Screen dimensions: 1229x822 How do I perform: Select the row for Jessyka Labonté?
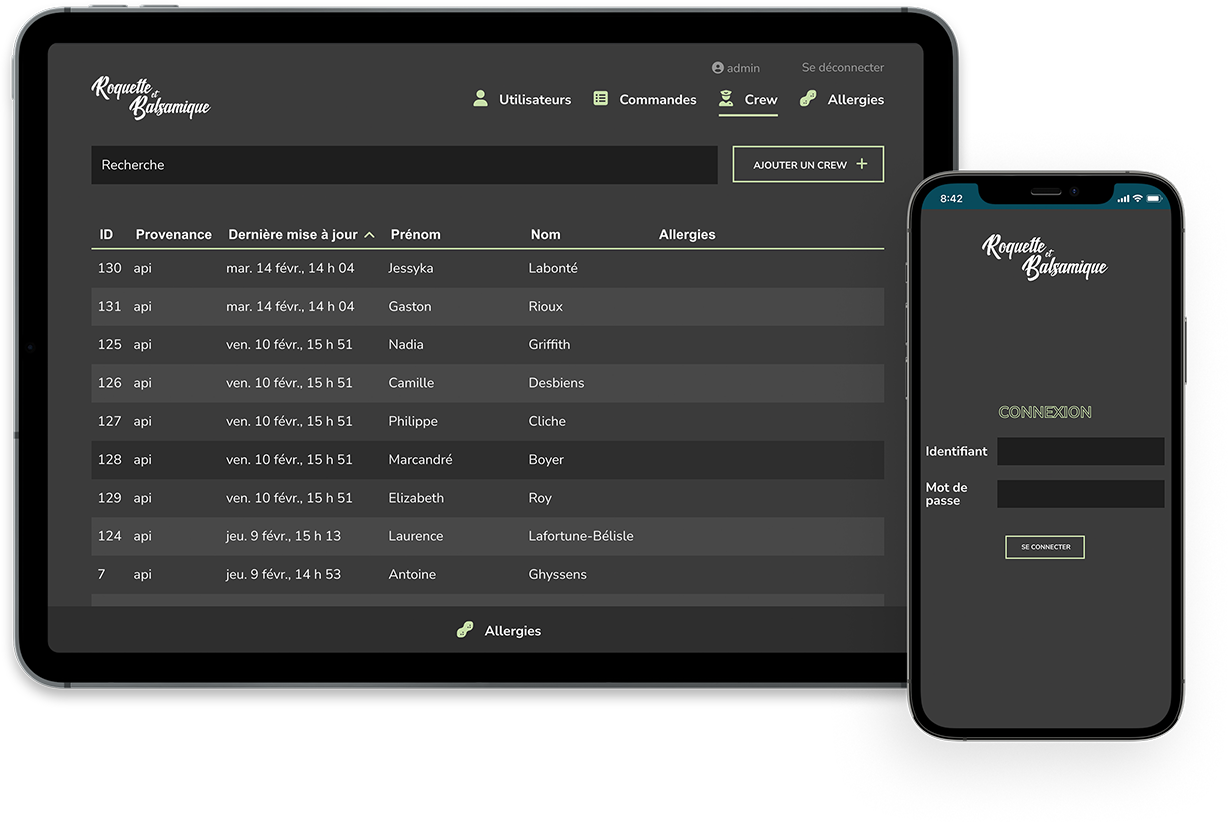[487, 268]
